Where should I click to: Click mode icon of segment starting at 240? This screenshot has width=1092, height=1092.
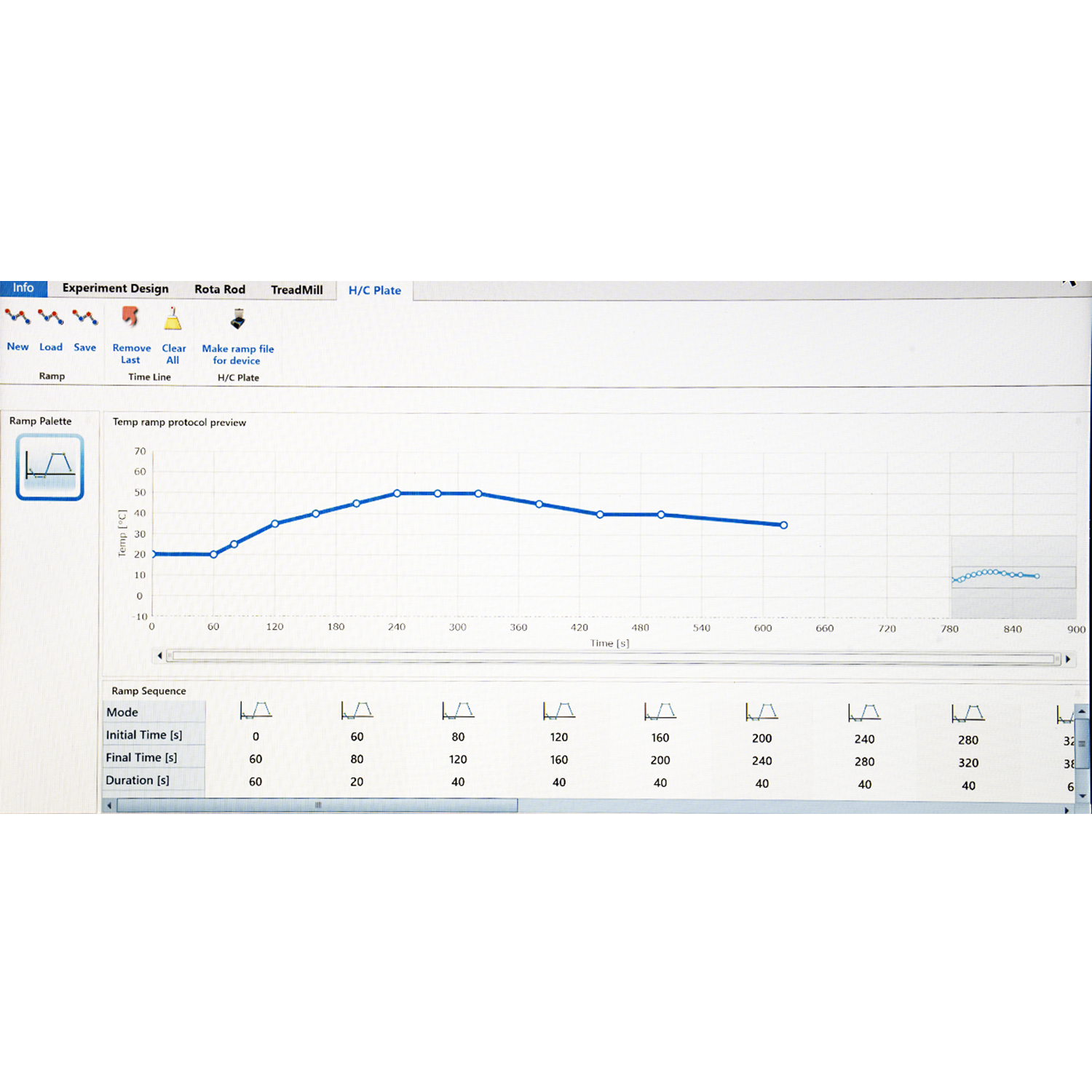pyautogui.click(x=864, y=713)
